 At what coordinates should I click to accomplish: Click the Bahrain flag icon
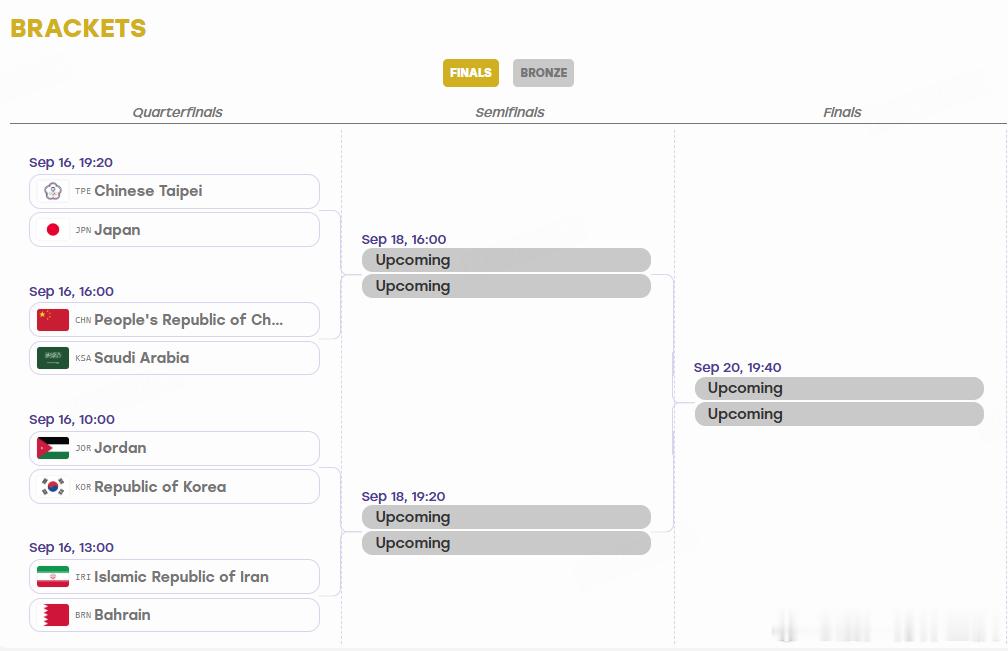click(53, 615)
